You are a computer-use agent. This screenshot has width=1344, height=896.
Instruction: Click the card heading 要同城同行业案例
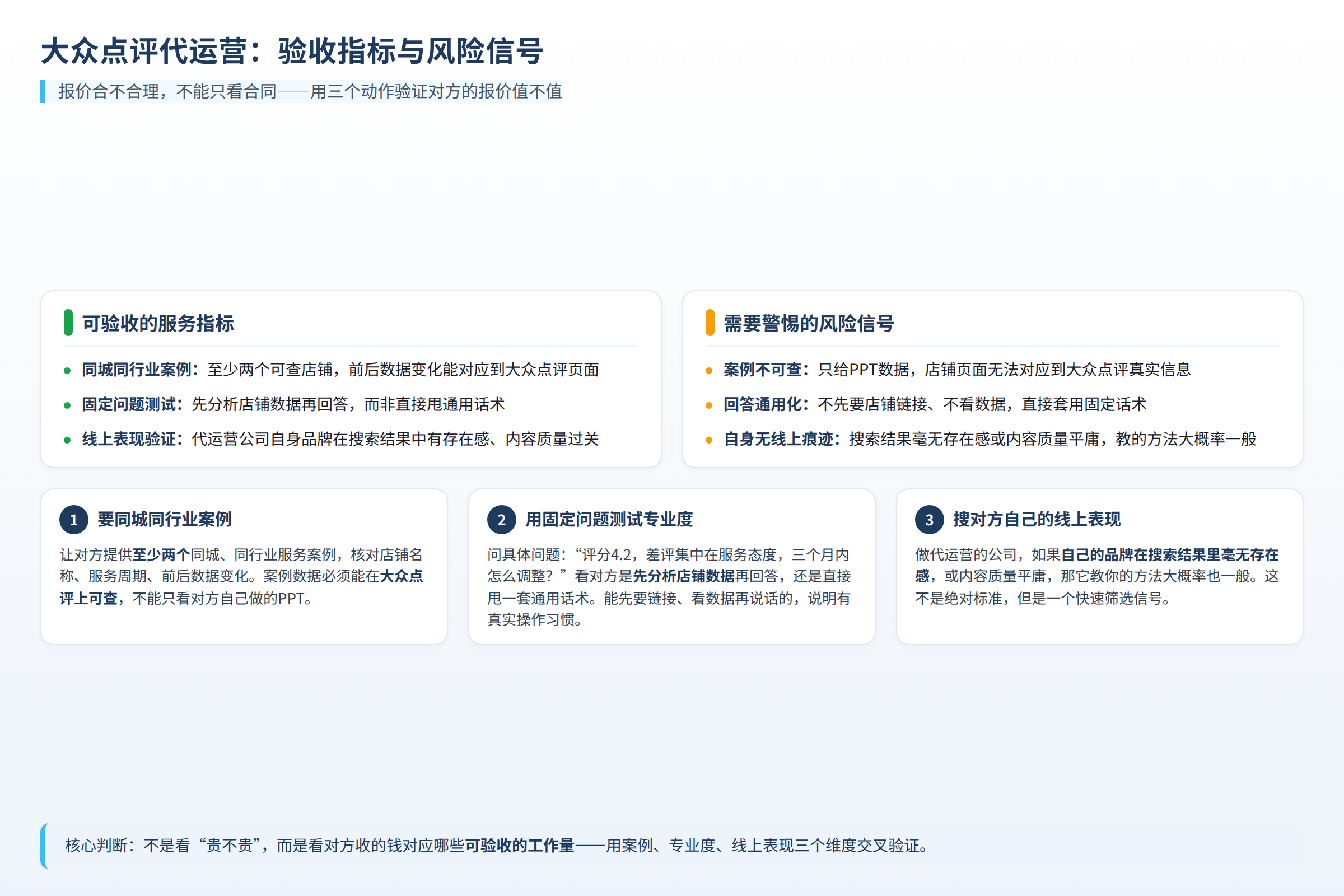tap(165, 520)
